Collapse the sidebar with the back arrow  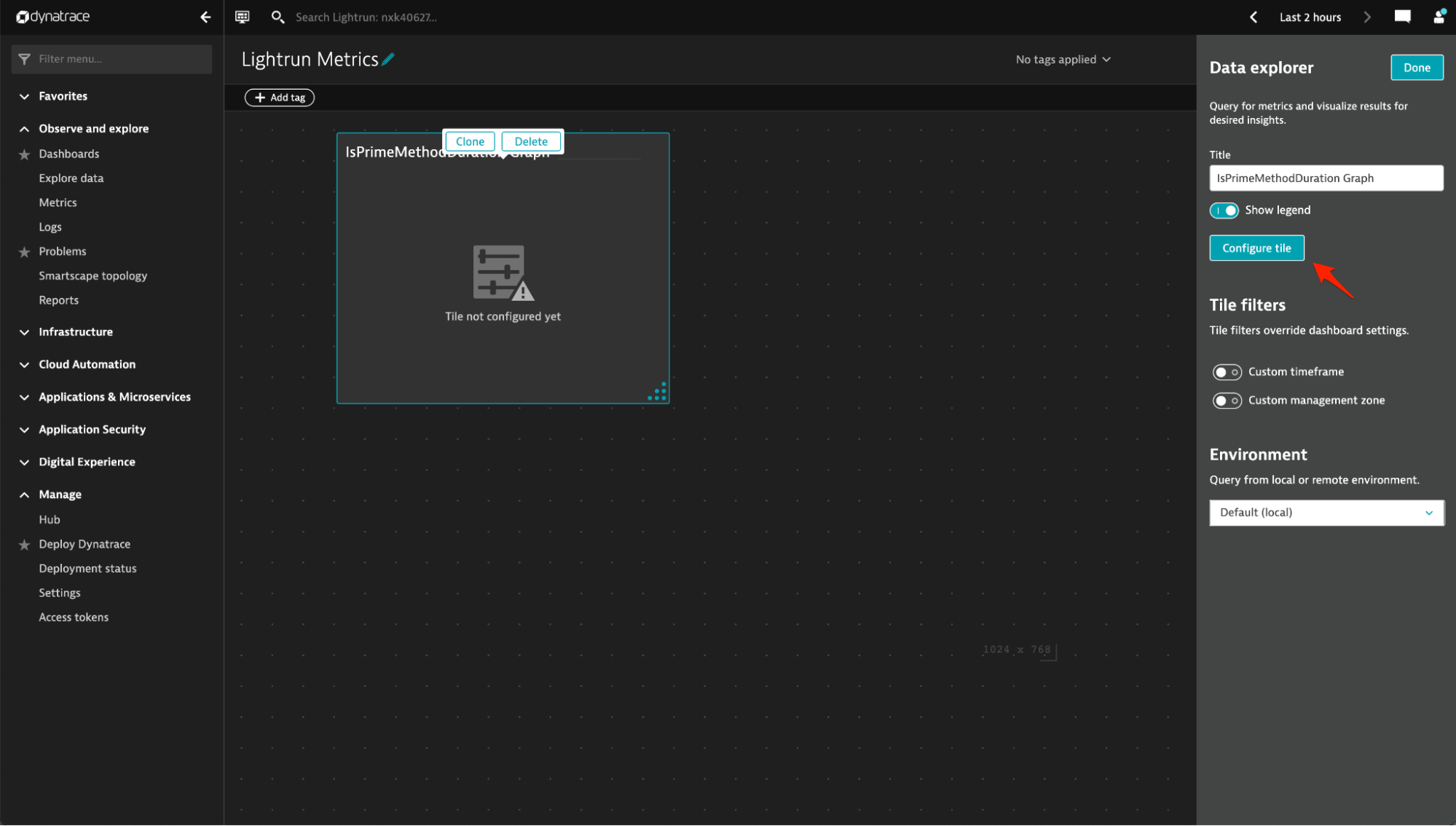click(205, 17)
